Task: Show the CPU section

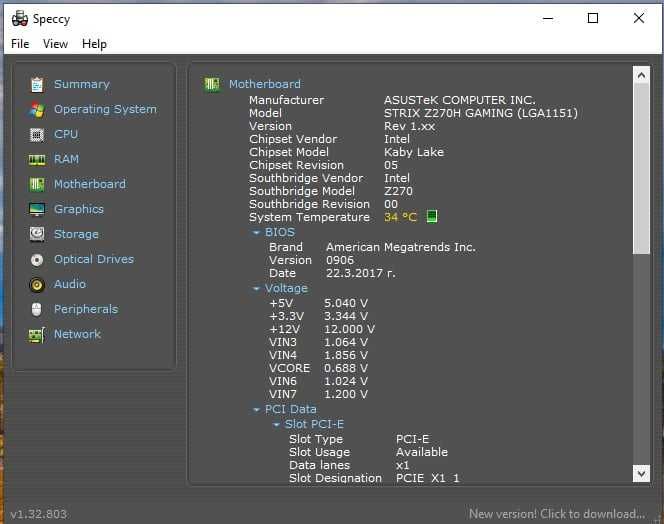Action: (66, 134)
